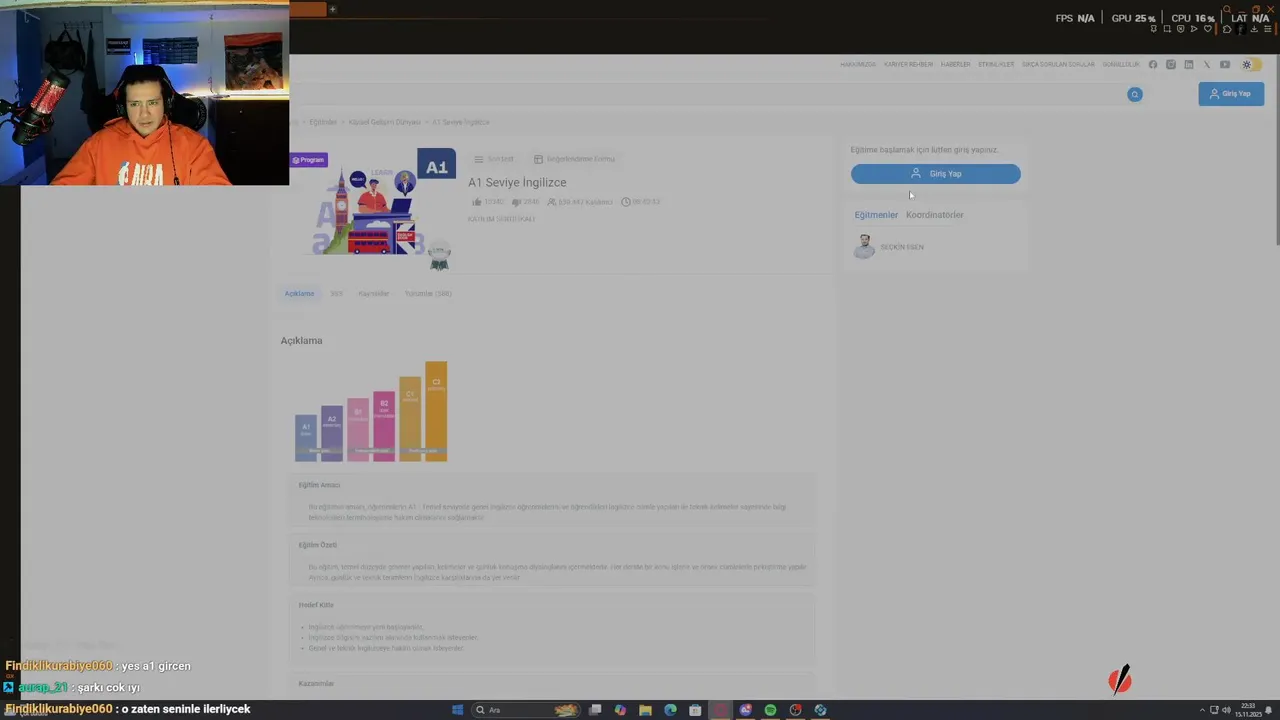Screen dimensions: 1280x720
Task: Select the Eğitmenler tab
Action: click(x=876, y=215)
